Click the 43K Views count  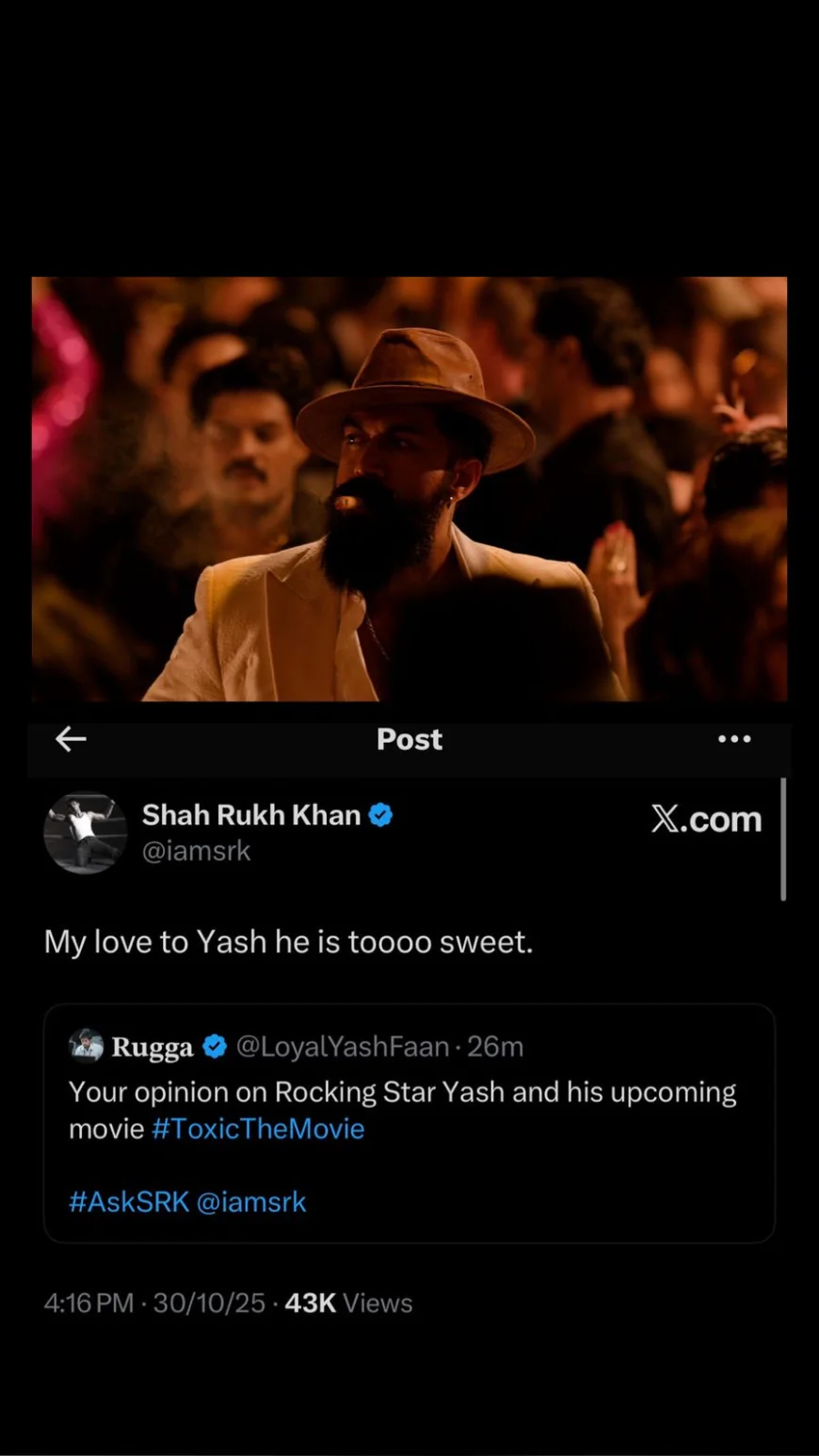pos(348,1304)
